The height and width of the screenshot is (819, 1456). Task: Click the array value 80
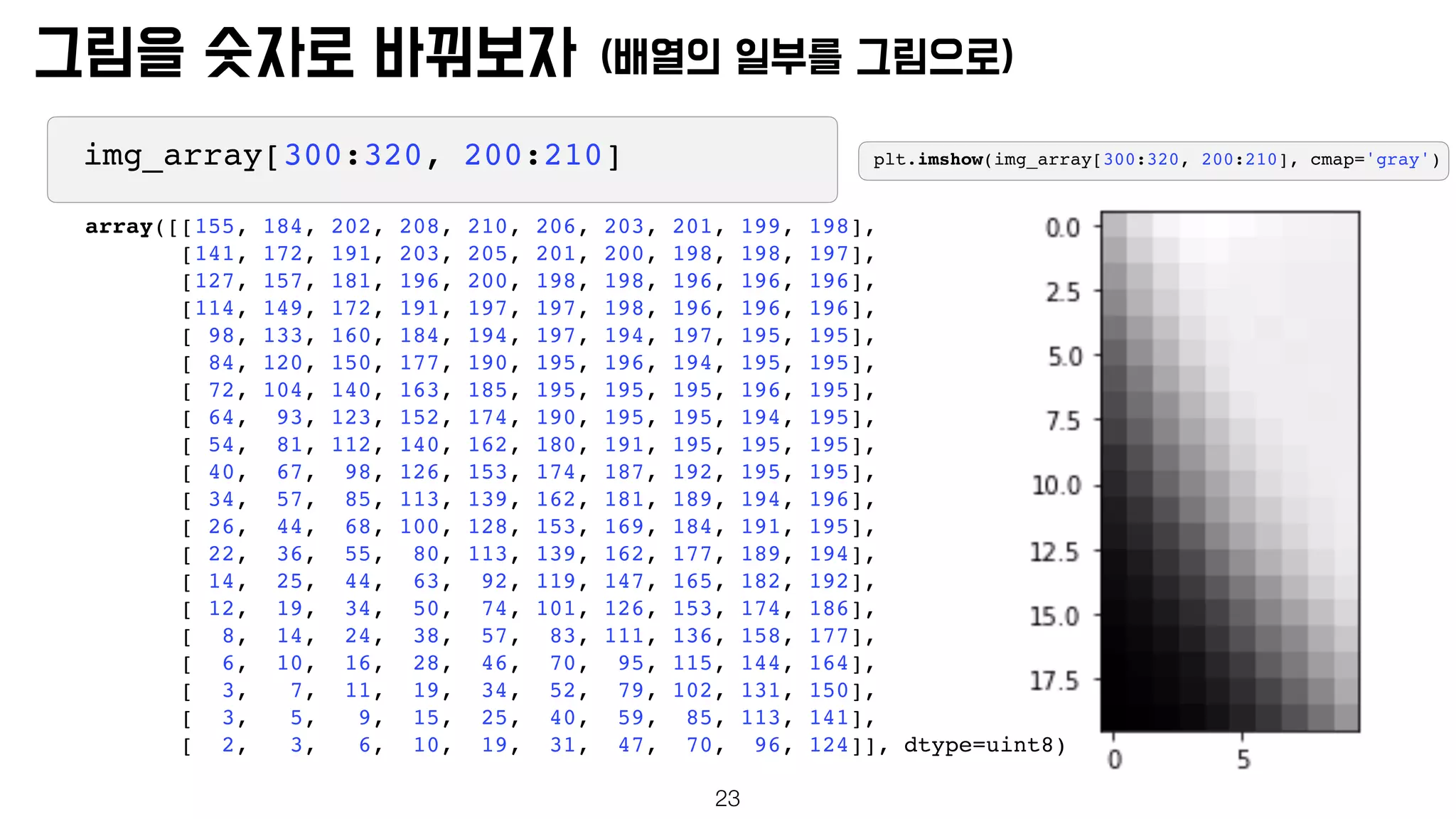click(x=426, y=554)
